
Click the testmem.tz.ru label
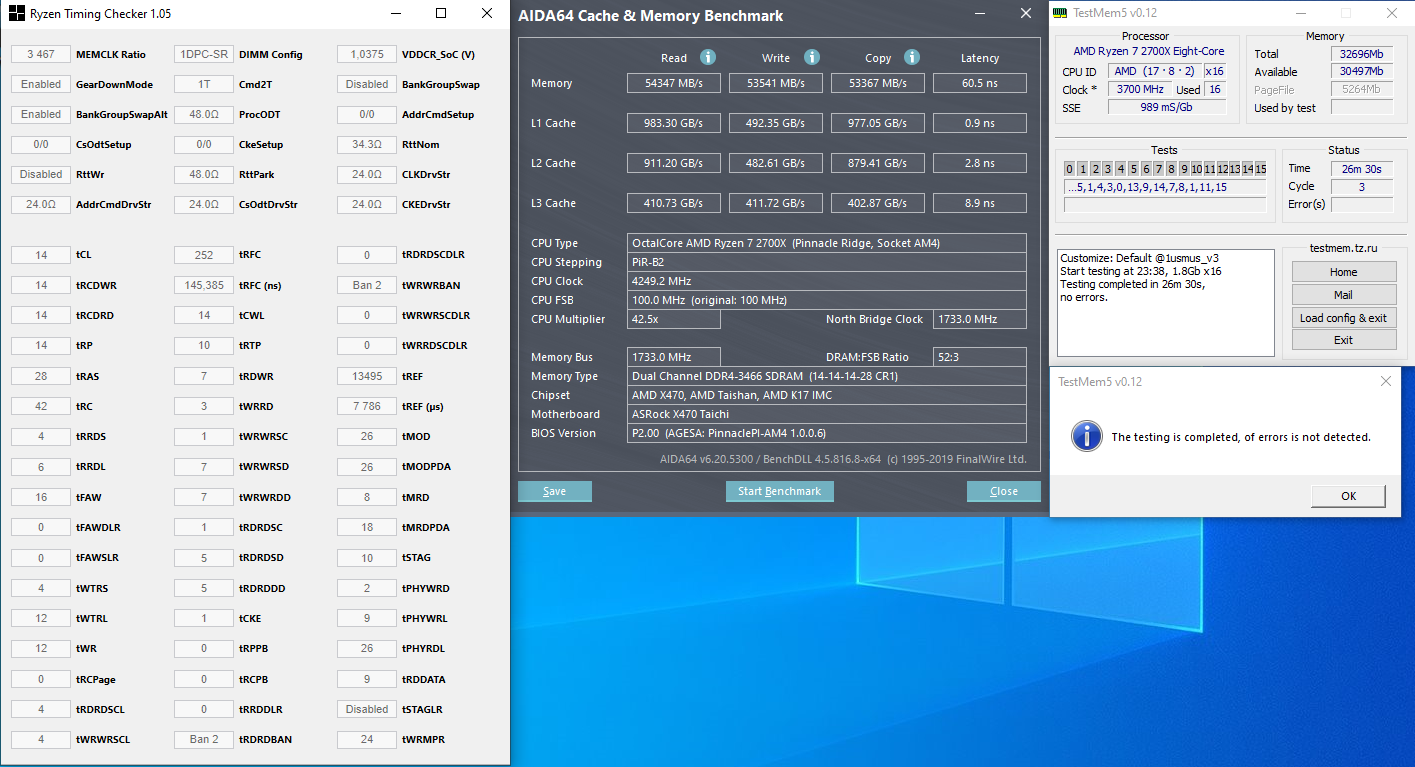click(1343, 248)
